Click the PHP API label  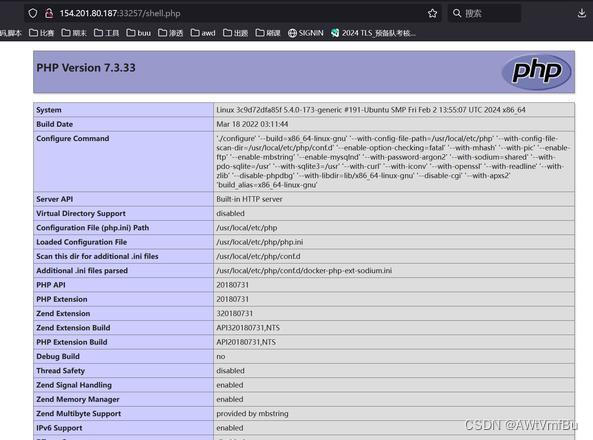point(51,285)
